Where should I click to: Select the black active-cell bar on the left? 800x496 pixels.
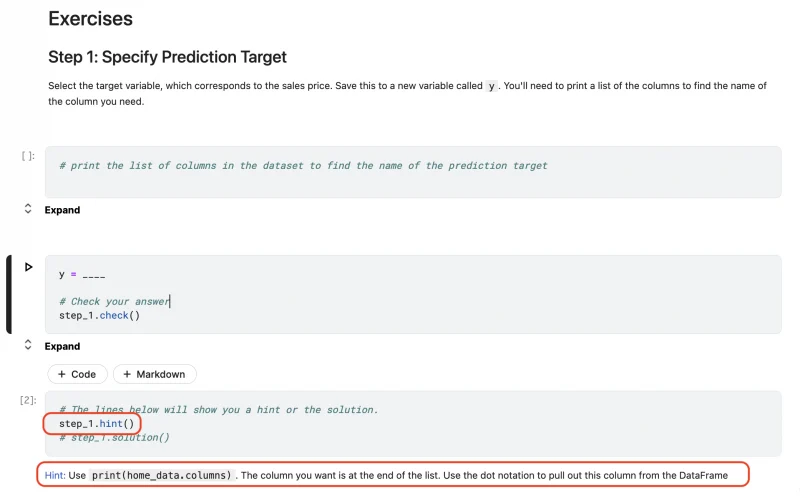point(9,294)
